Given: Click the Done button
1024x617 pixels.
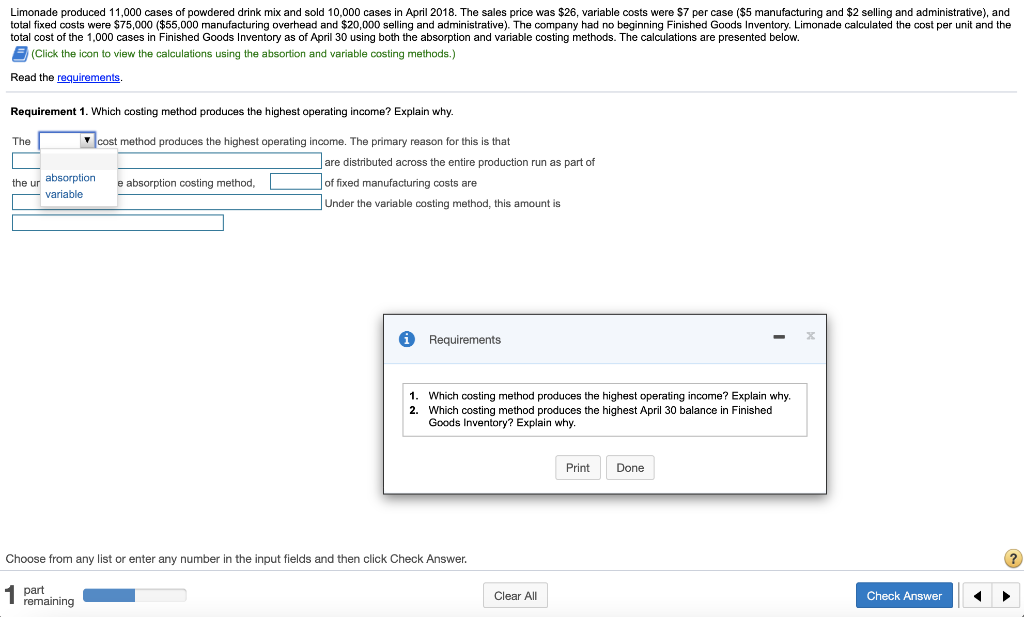Looking at the screenshot, I should click(x=630, y=467).
